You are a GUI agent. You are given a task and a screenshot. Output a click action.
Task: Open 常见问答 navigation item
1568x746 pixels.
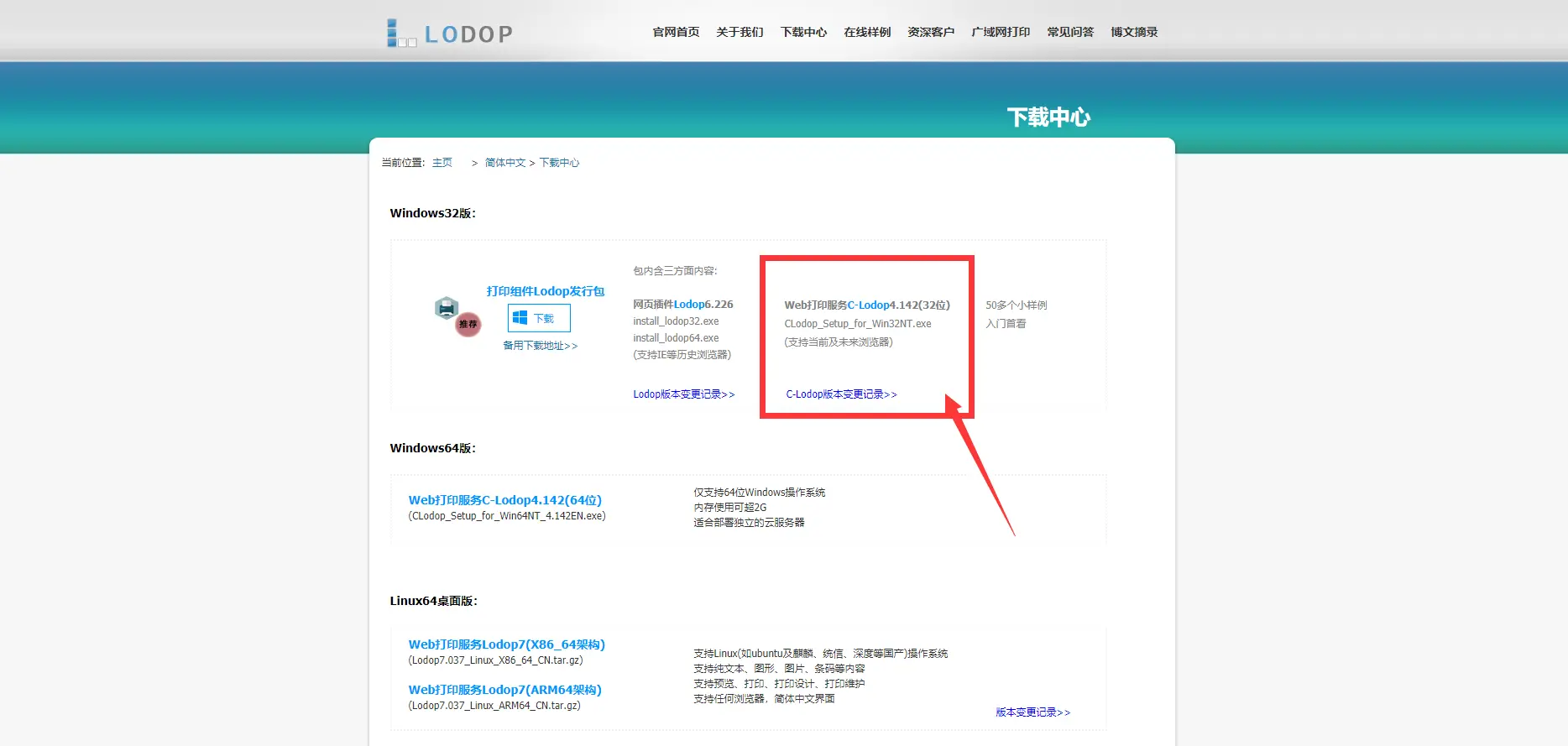point(1070,32)
